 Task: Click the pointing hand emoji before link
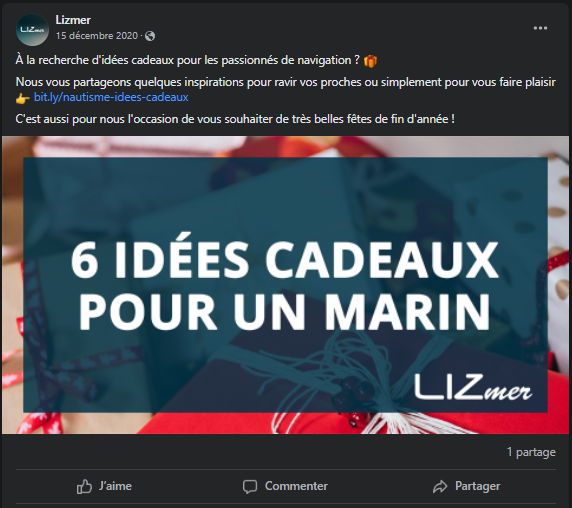23,98
